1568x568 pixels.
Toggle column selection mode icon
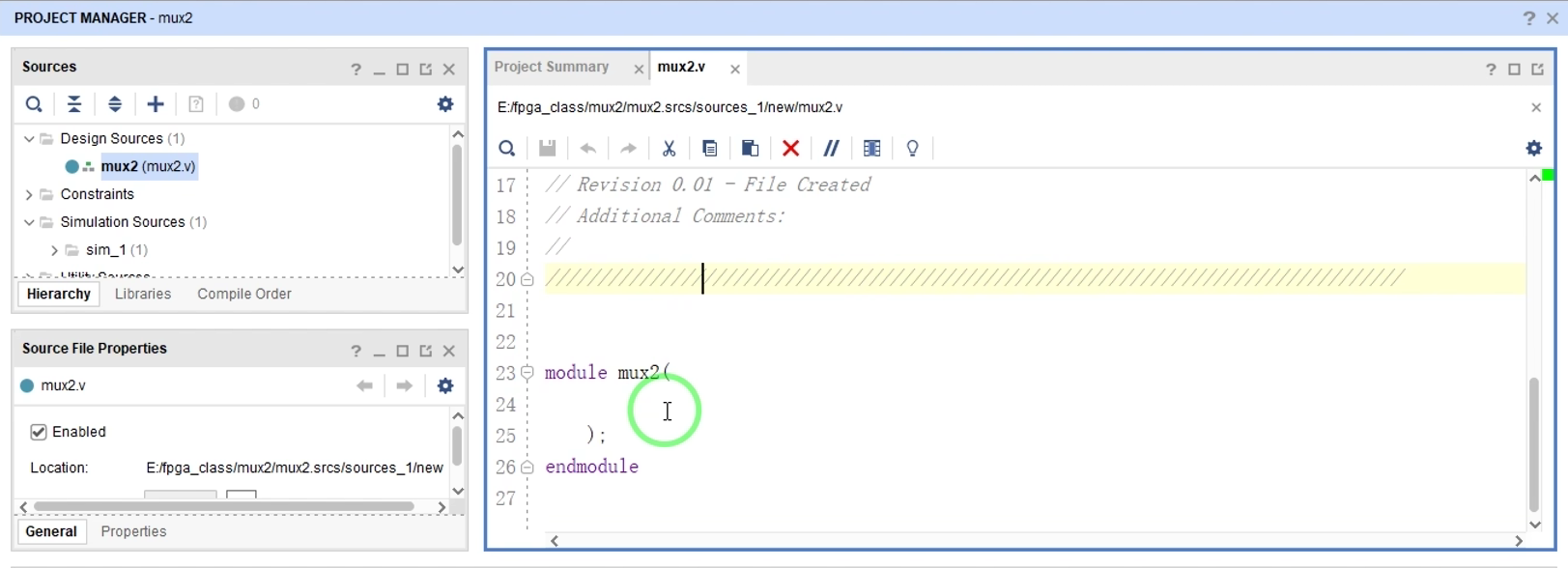click(872, 149)
